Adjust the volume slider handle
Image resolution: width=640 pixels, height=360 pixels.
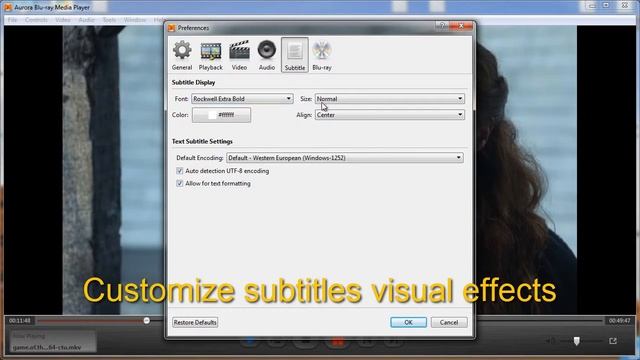pos(576,341)
